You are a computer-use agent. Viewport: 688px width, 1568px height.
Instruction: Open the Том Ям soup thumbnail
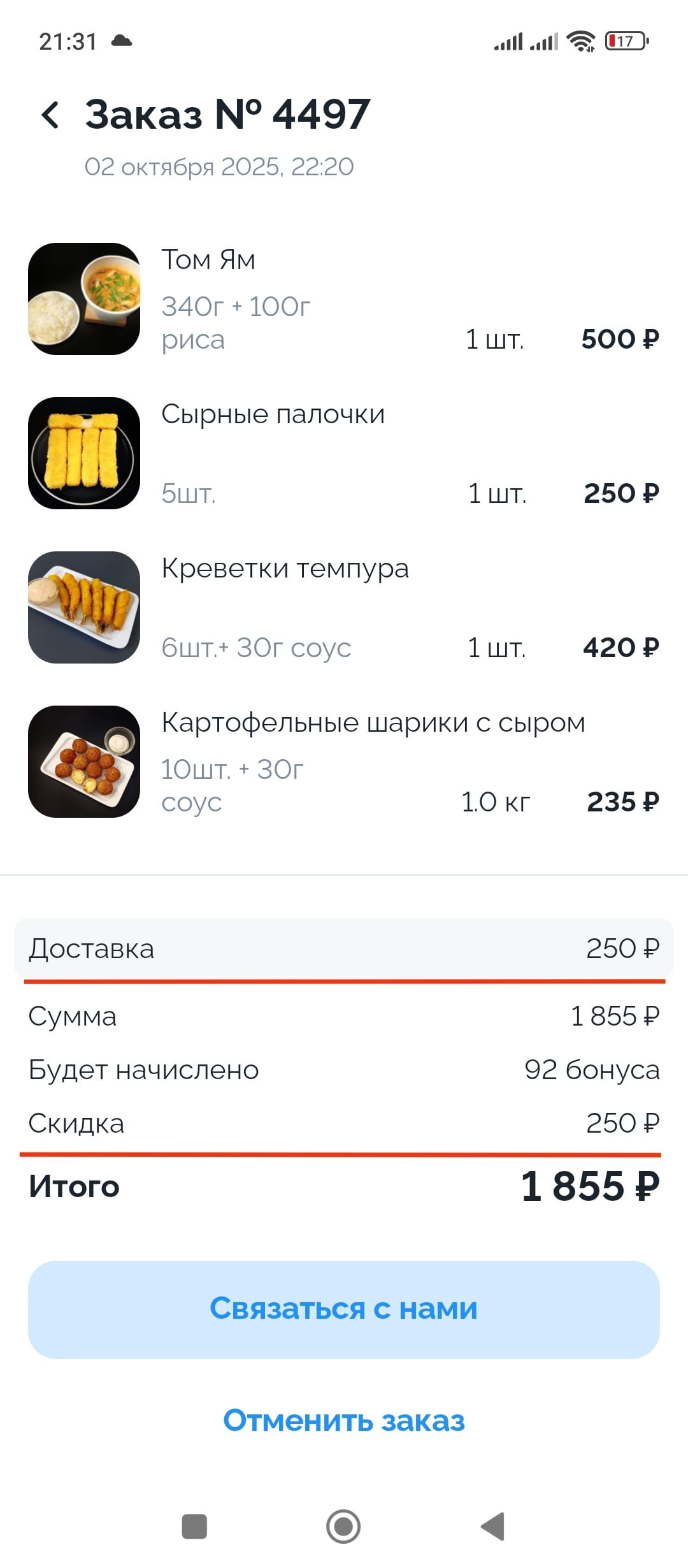(x=84, y=299)
